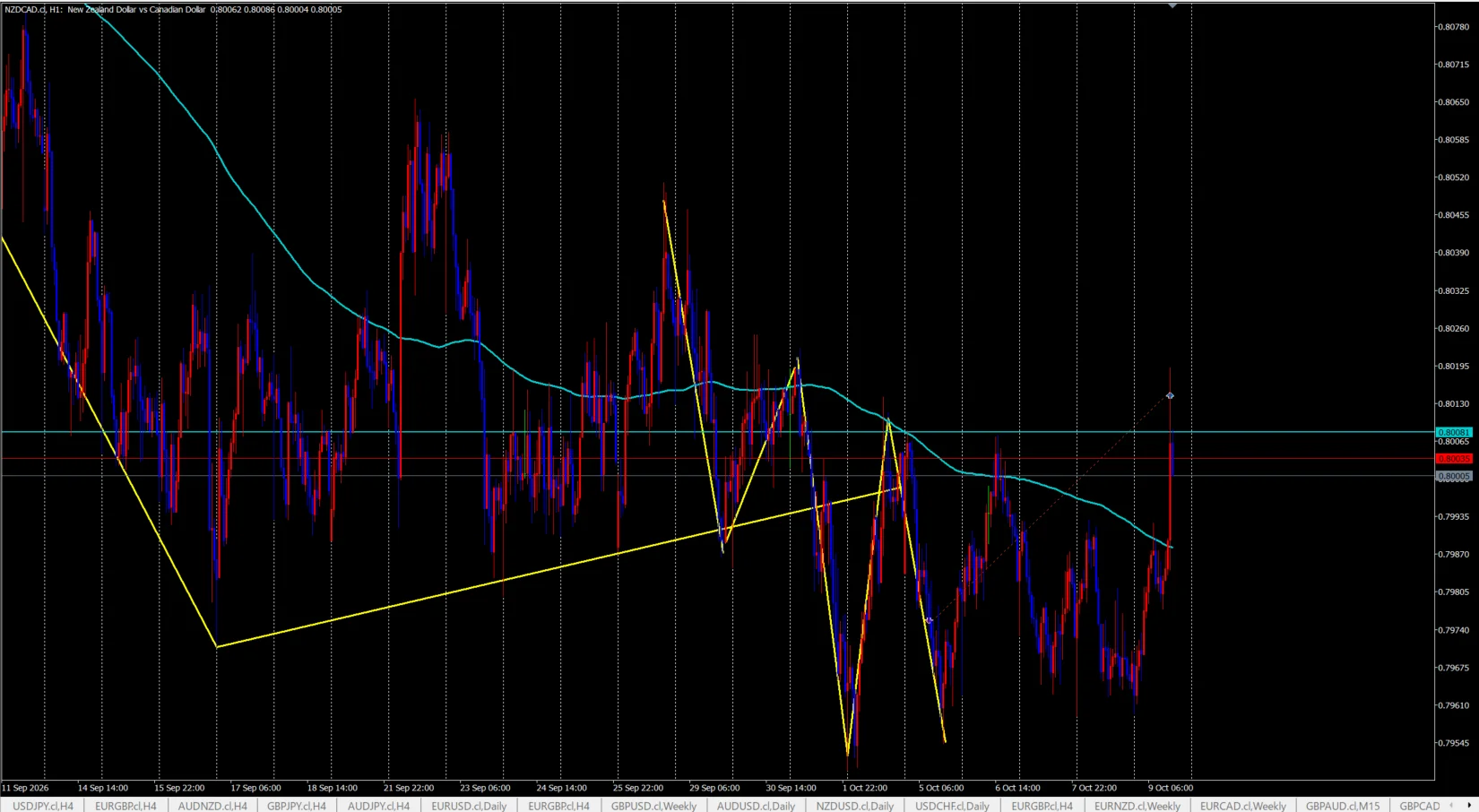The height and width of the screenshot is (812, 1479).
Task: Click the 18 Sep 14:00 time label
Action: pos(332,788)
